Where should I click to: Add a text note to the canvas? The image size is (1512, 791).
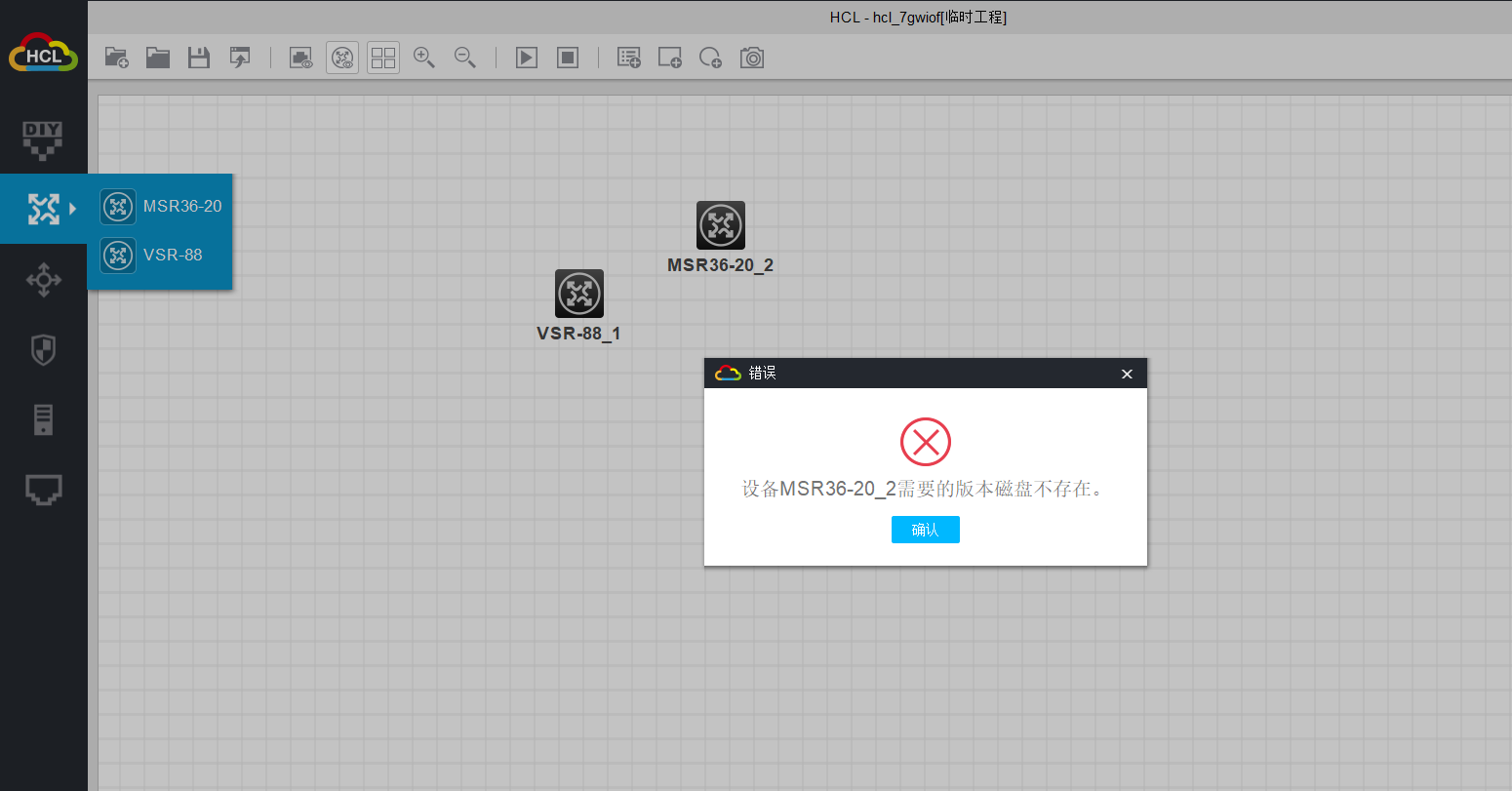pyautogui.click(x=629, y=58)
